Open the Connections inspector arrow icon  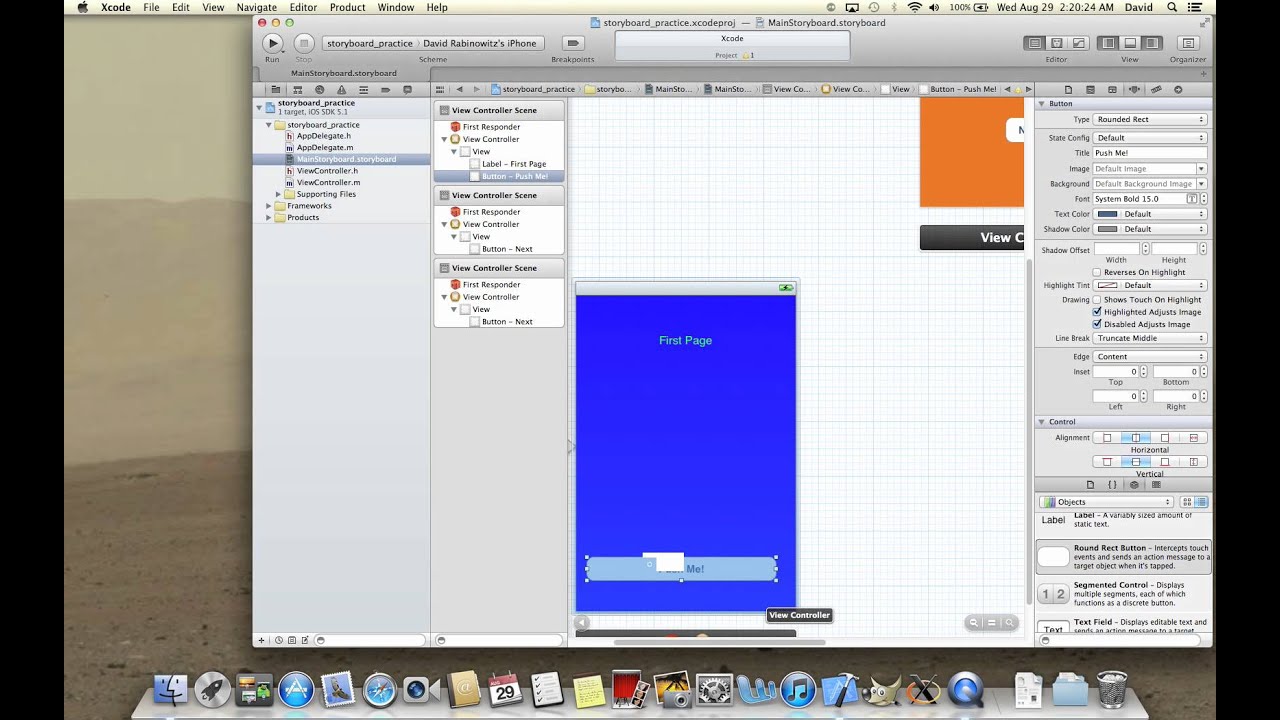pyautogui.click(x=1178, y=89)
